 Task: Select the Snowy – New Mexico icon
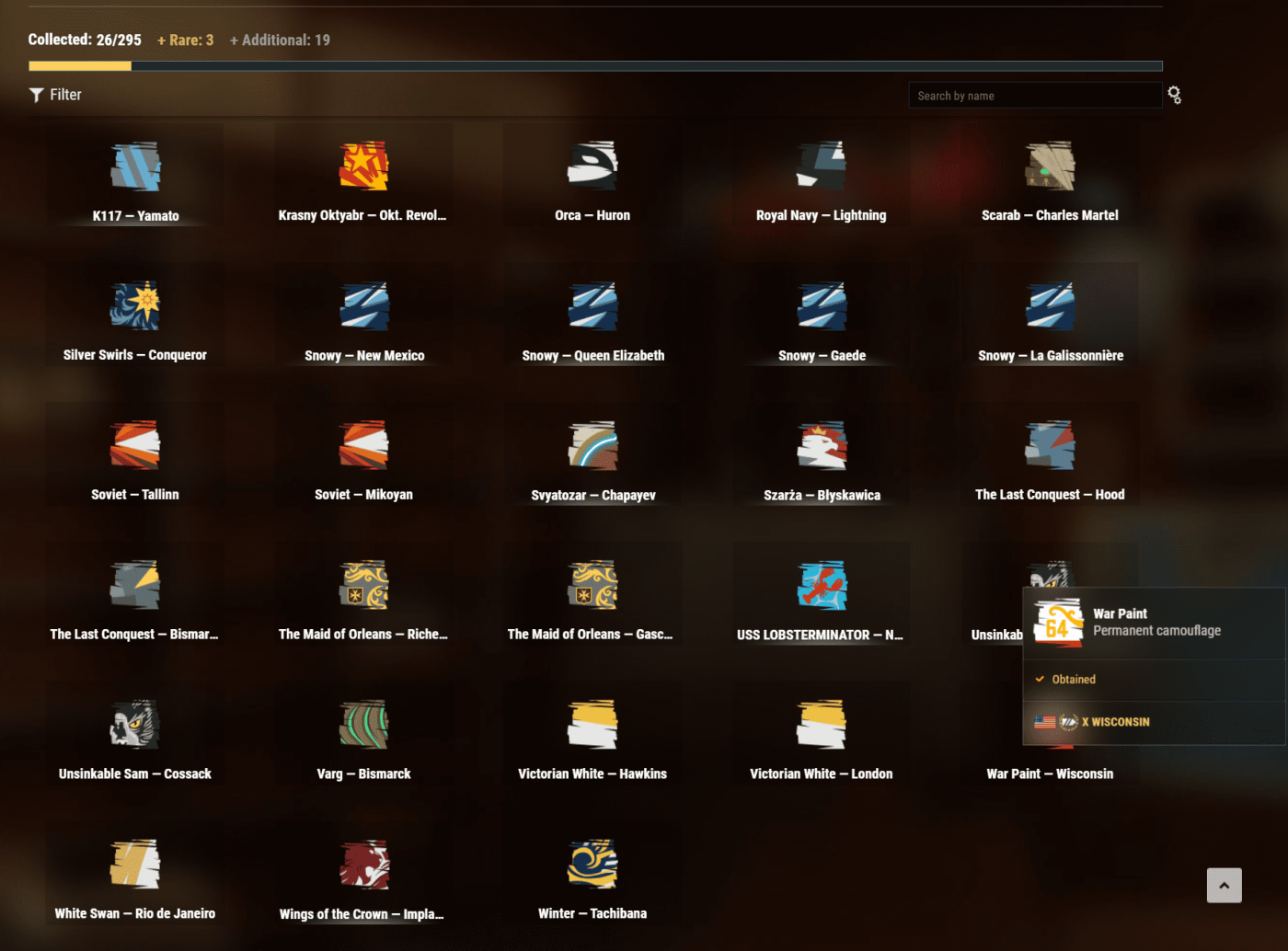[x=364, y=306]
